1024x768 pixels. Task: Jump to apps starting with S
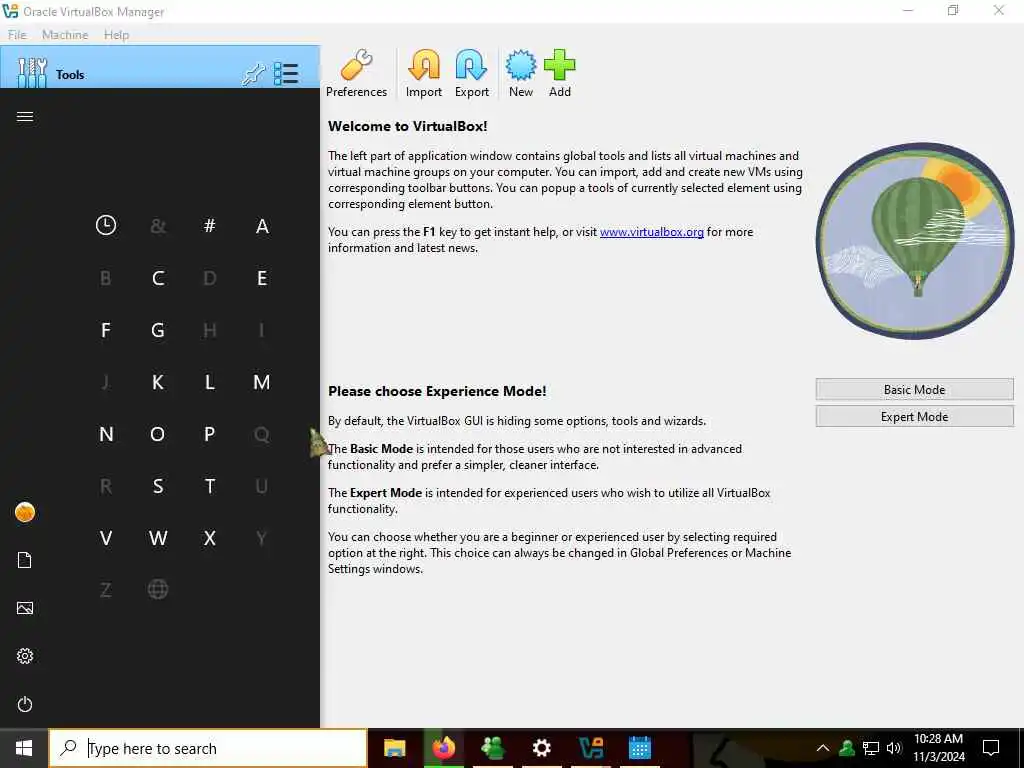(158, 486)
